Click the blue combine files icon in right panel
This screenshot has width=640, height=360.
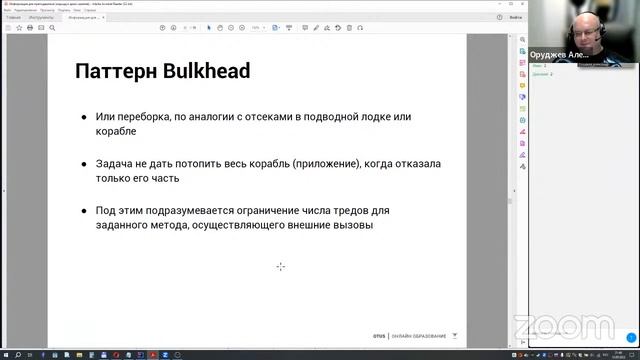point(522,97)
